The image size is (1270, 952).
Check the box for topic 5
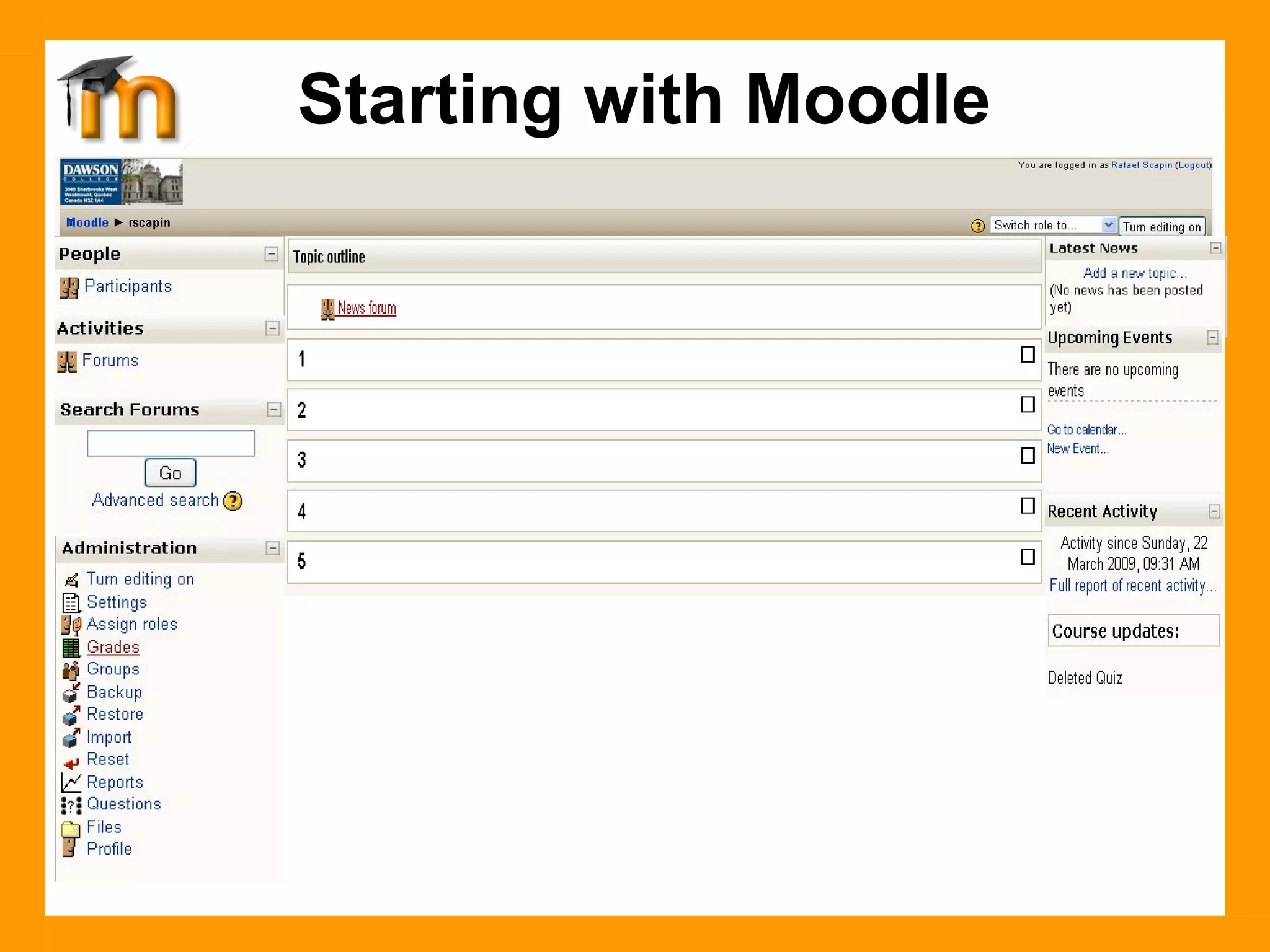click(x=1028, y=557)
